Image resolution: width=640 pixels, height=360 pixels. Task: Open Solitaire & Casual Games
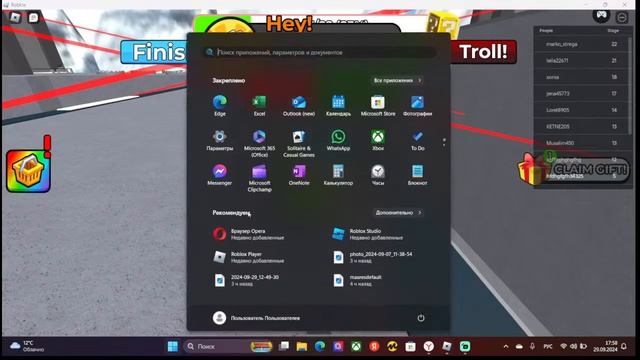299,143
